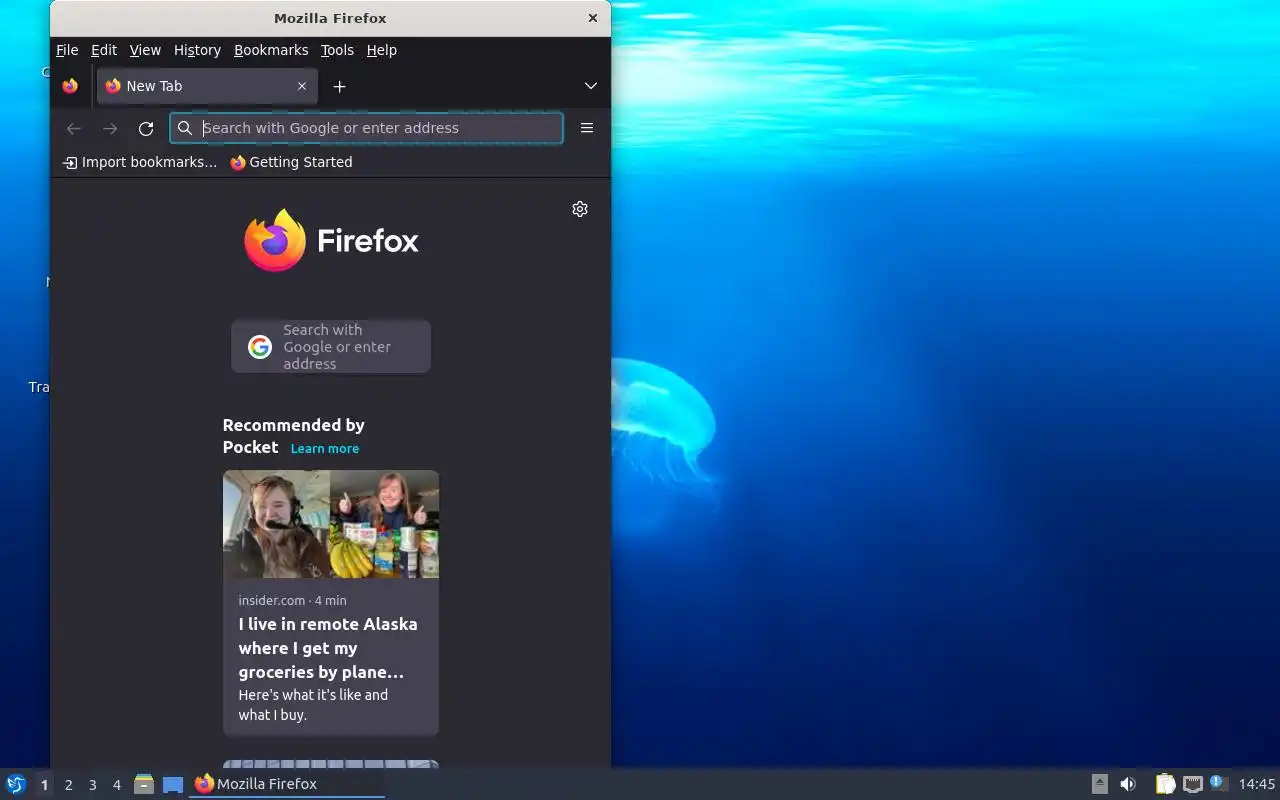The width and height of the screenshot is (1280, 800).
Task: Close the New Tab tab
Action: [302, 86]
